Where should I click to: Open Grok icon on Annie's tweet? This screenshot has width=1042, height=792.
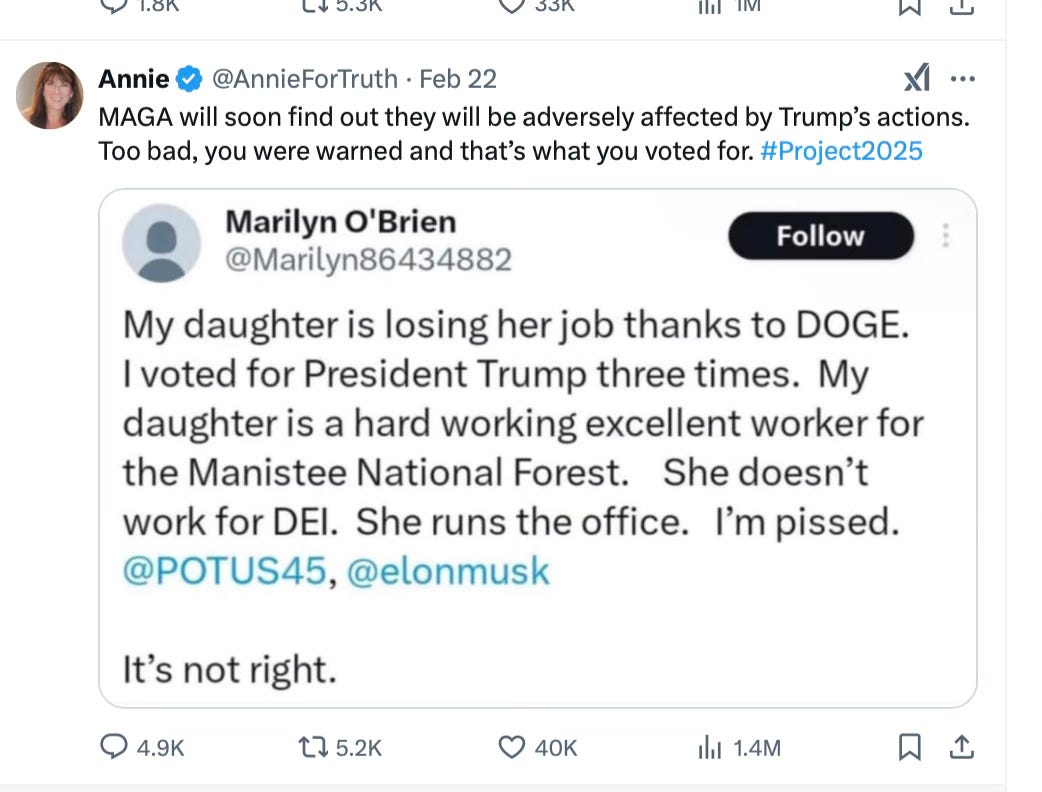point(916,78)
